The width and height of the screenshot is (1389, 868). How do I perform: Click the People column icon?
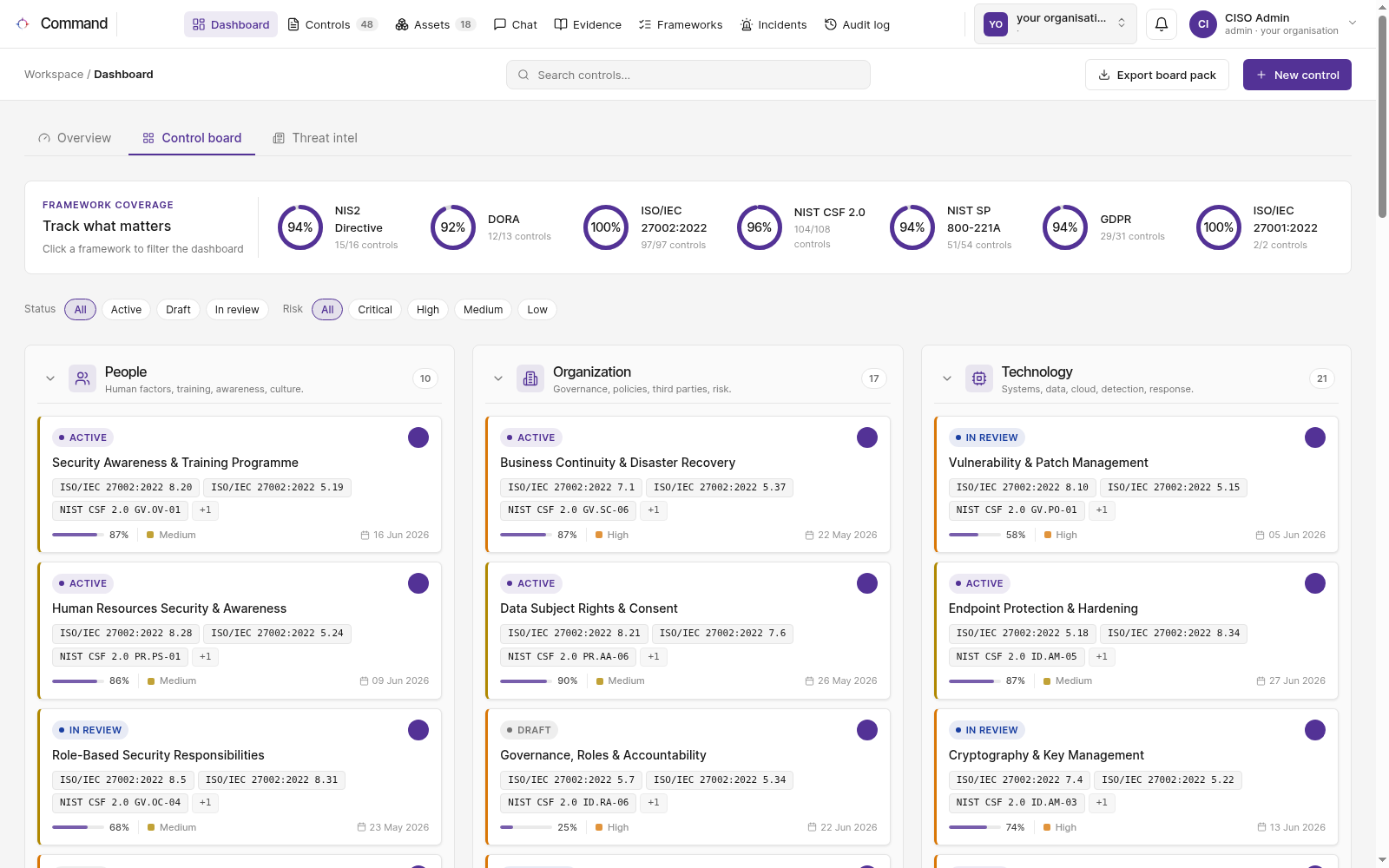click(82, 378)
